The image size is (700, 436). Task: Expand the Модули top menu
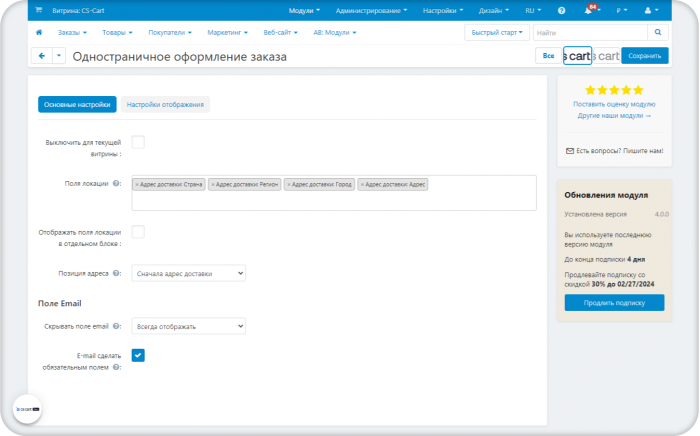304,10
